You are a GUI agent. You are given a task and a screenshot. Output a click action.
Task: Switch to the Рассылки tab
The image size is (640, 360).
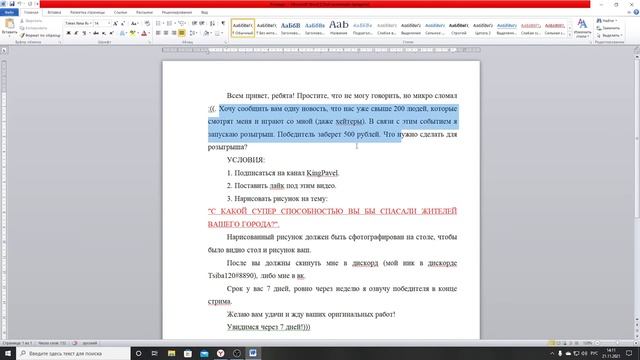click(144, 13)
